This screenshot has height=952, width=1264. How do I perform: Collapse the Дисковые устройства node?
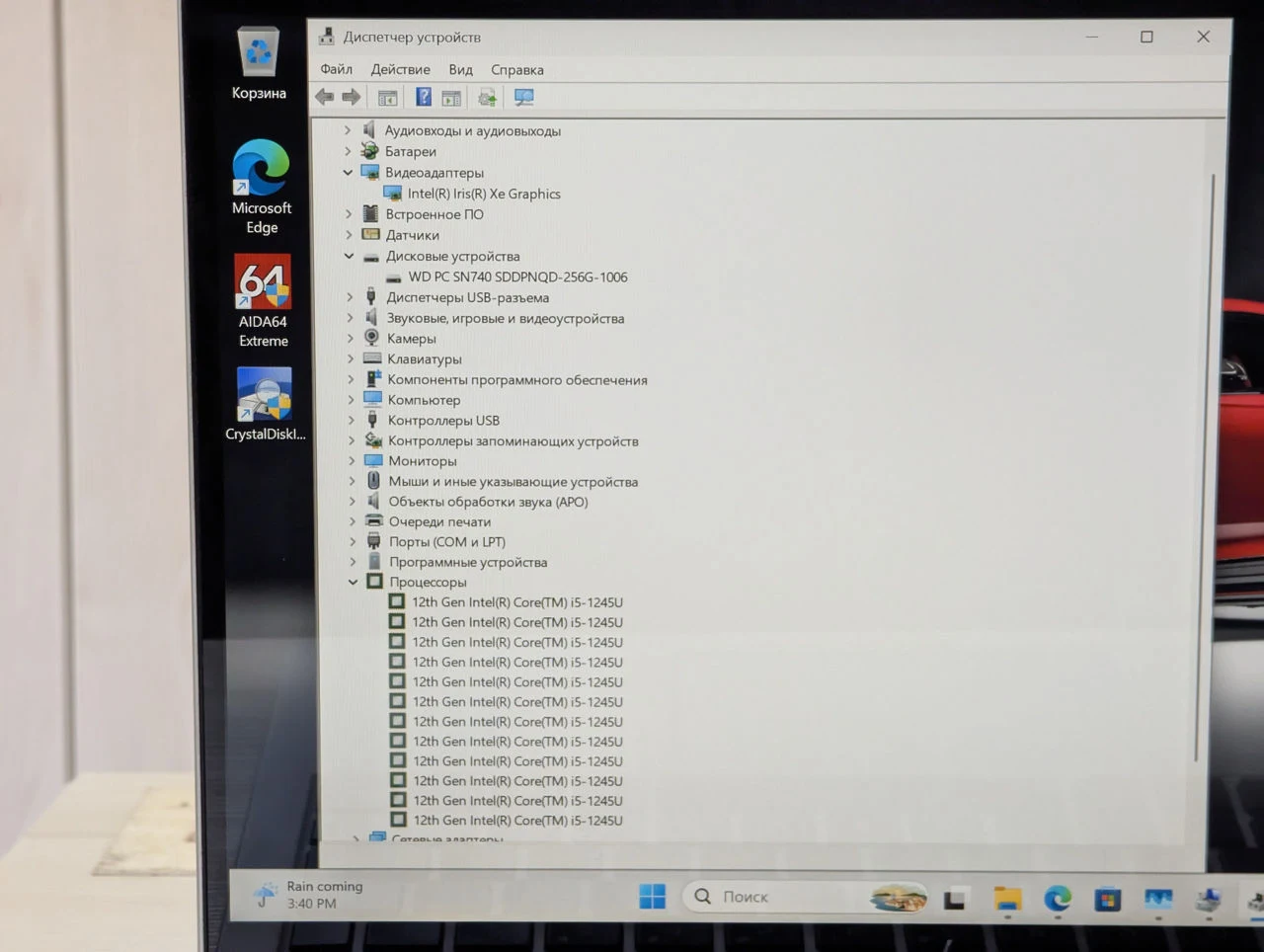coord(349,256)
